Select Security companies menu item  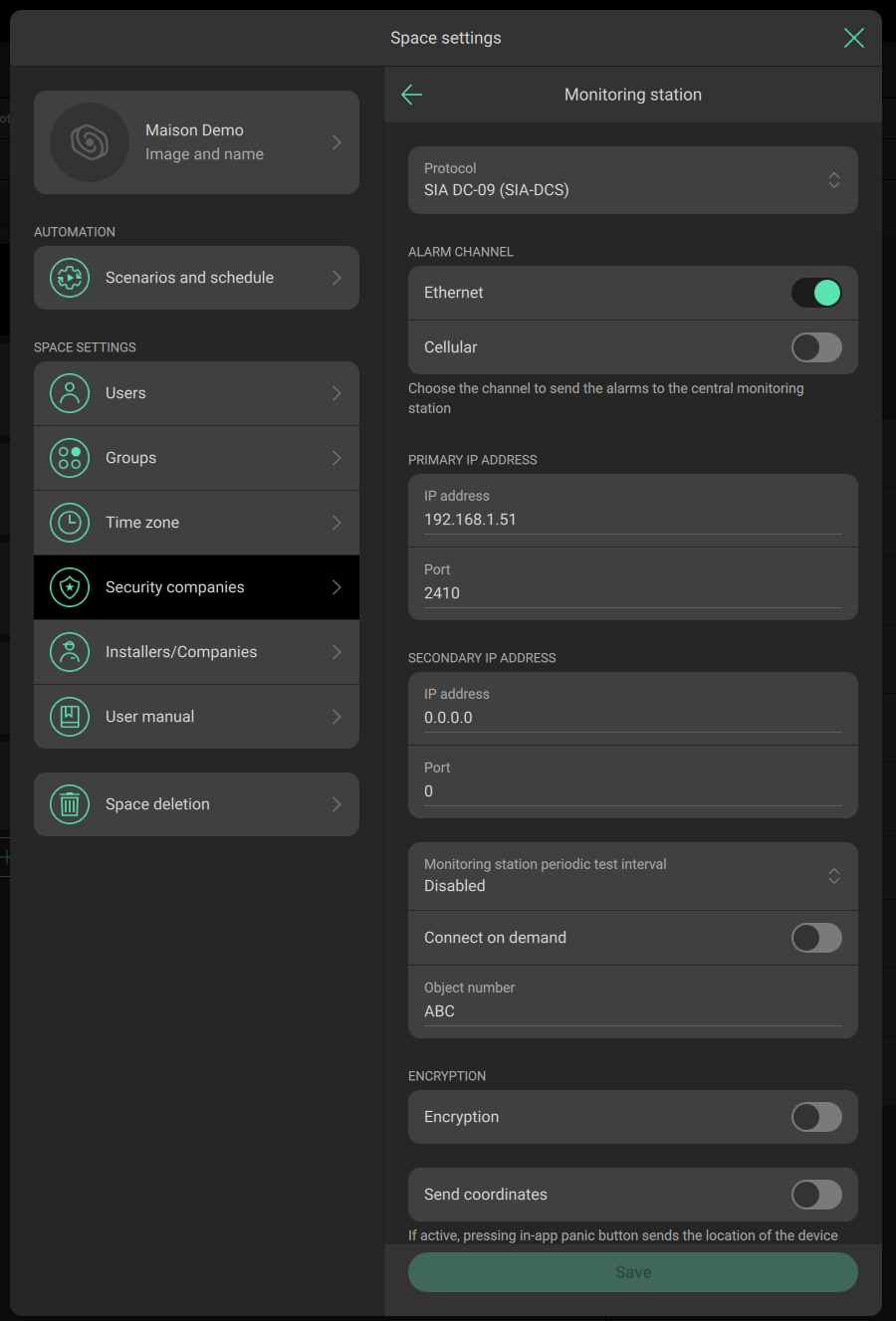click(x=196, y=587)
